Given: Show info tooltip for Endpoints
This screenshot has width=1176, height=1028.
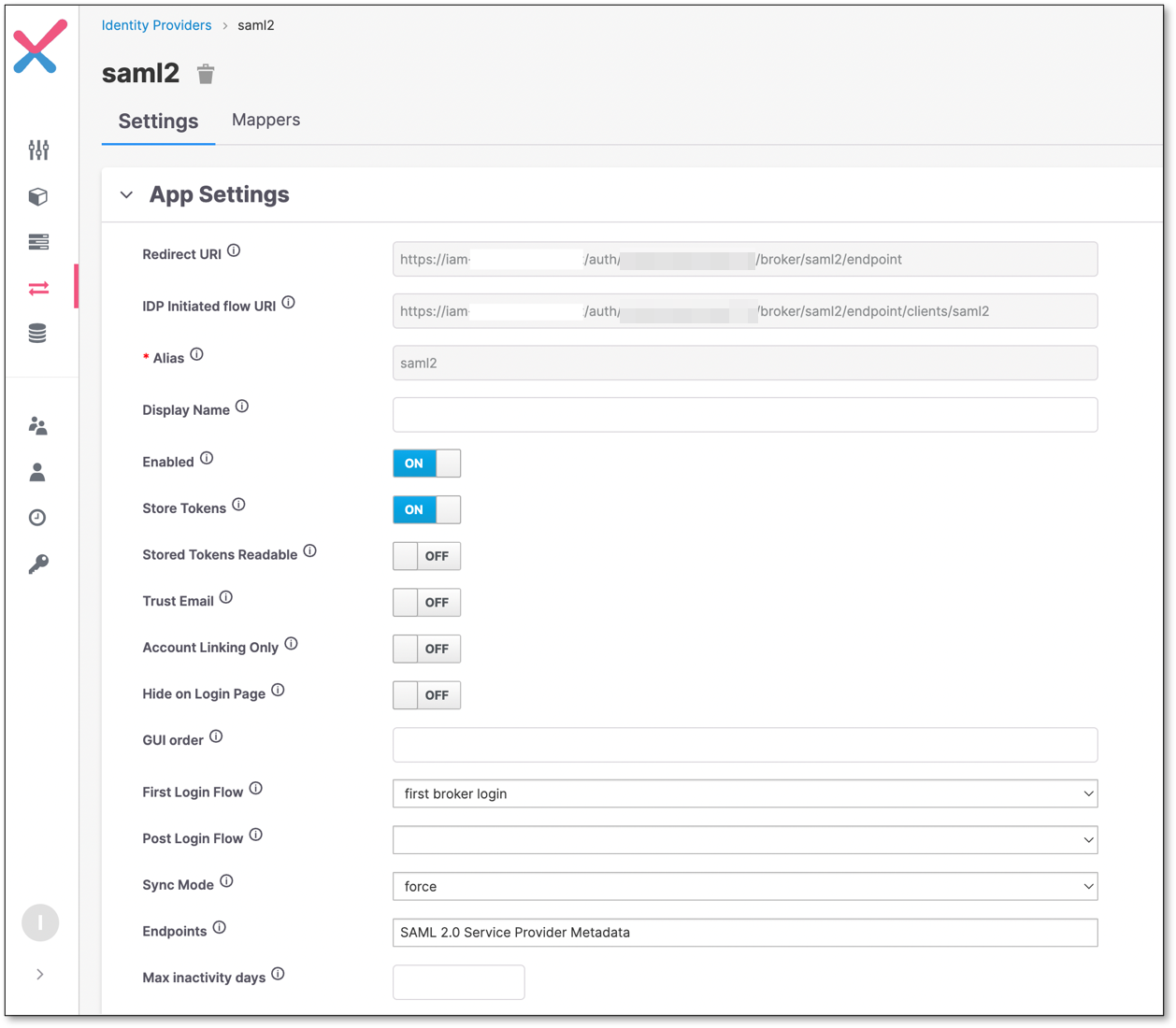Looking at the screenshot, I should 219,928.
